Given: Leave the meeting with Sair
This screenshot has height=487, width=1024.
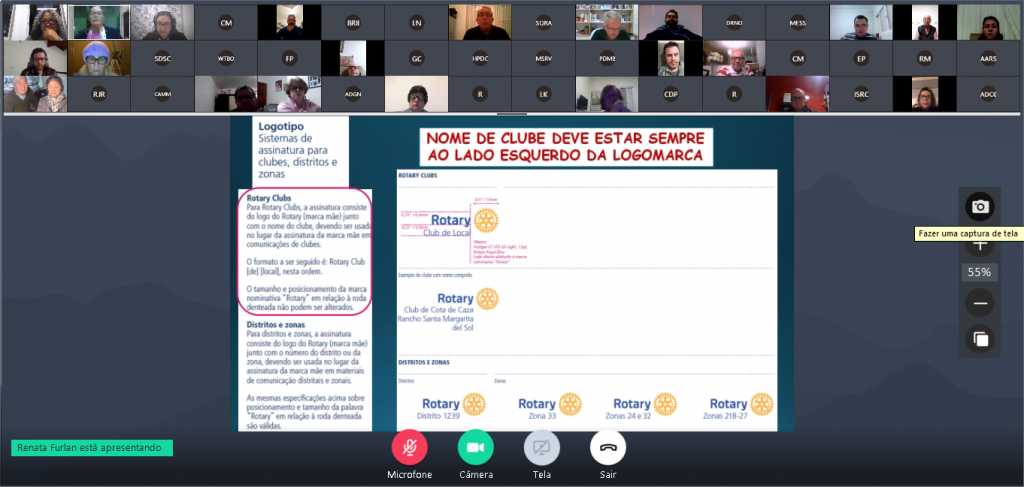Looking at the screenshot, I should click(x=607, y=447).
